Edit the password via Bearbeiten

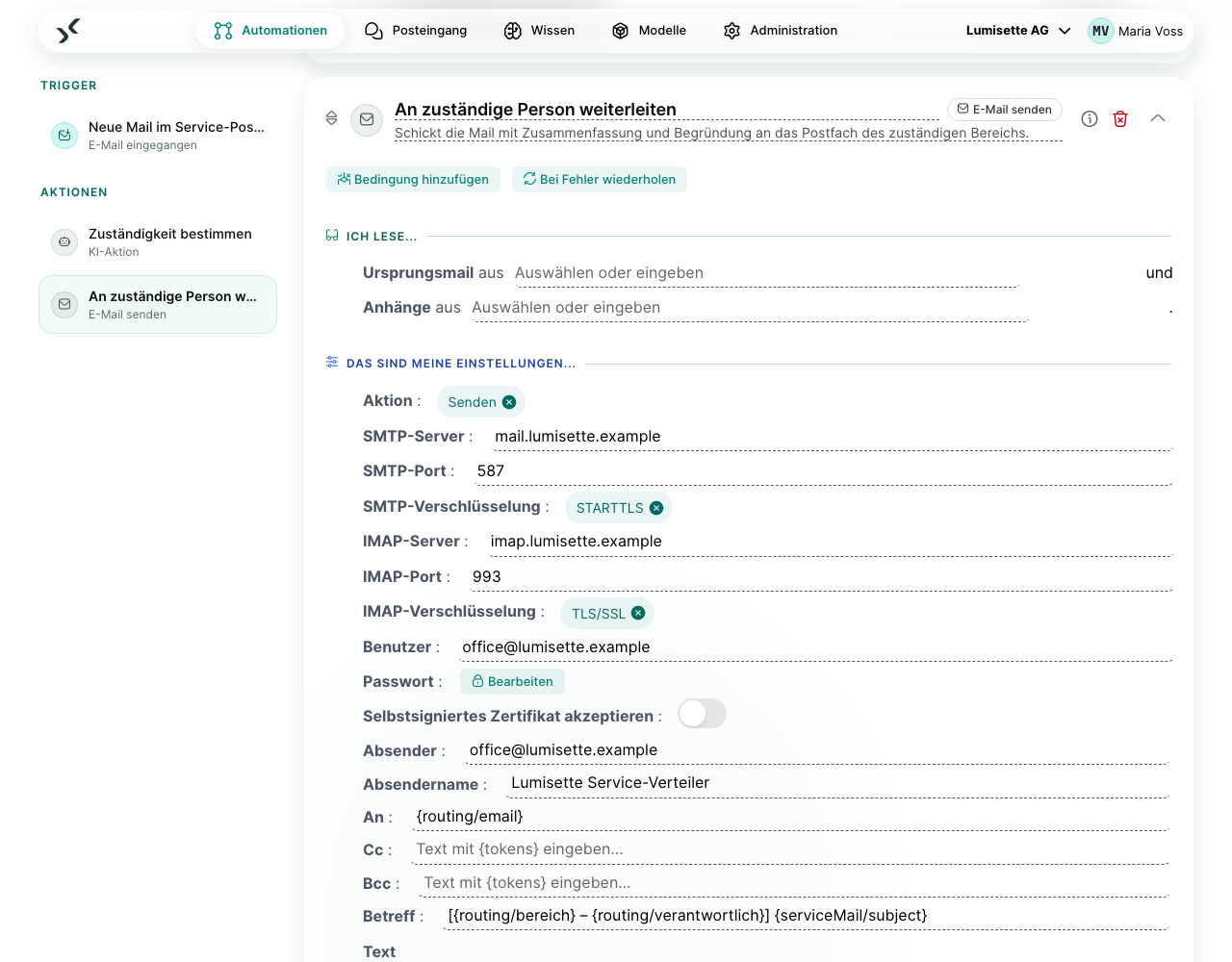pyautogui.click(x=512, y=681)
